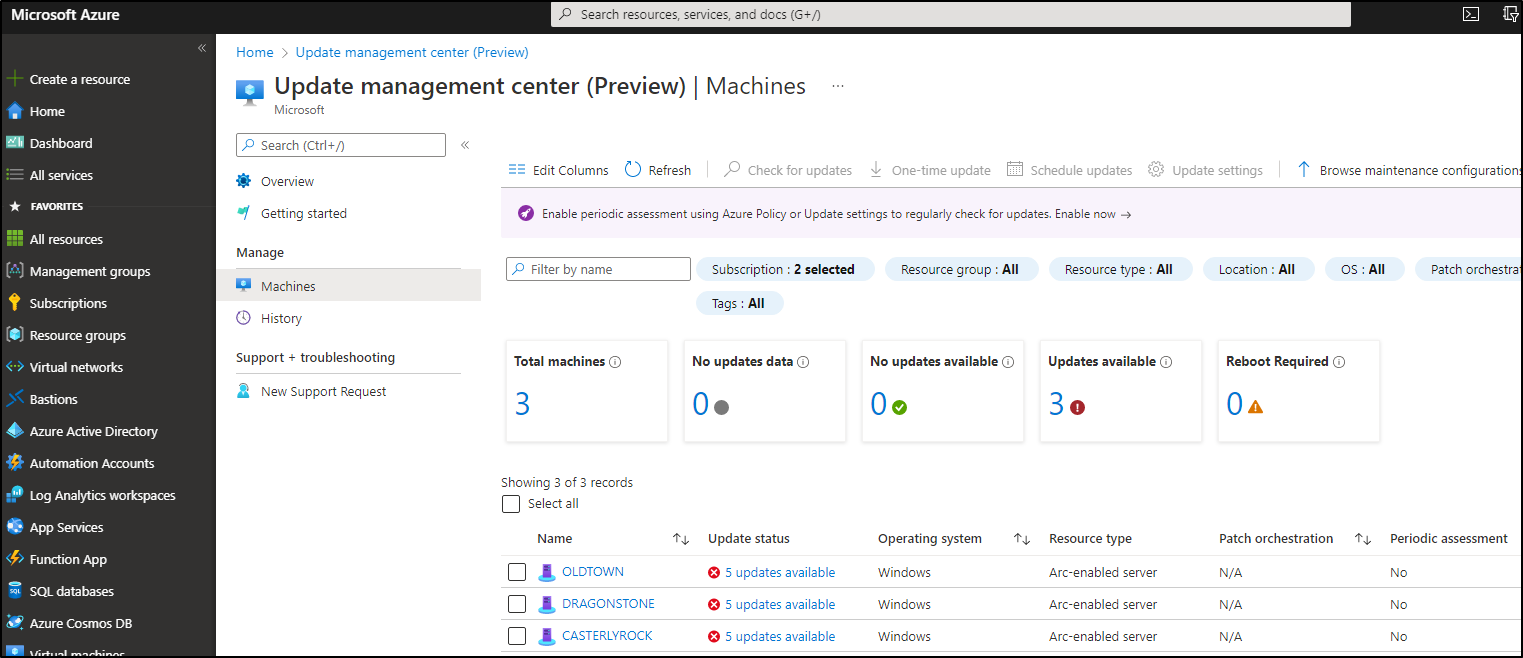Open Cloud Shell icon in top bar
Screen dimensions: 1523x658
[1471, 14]
